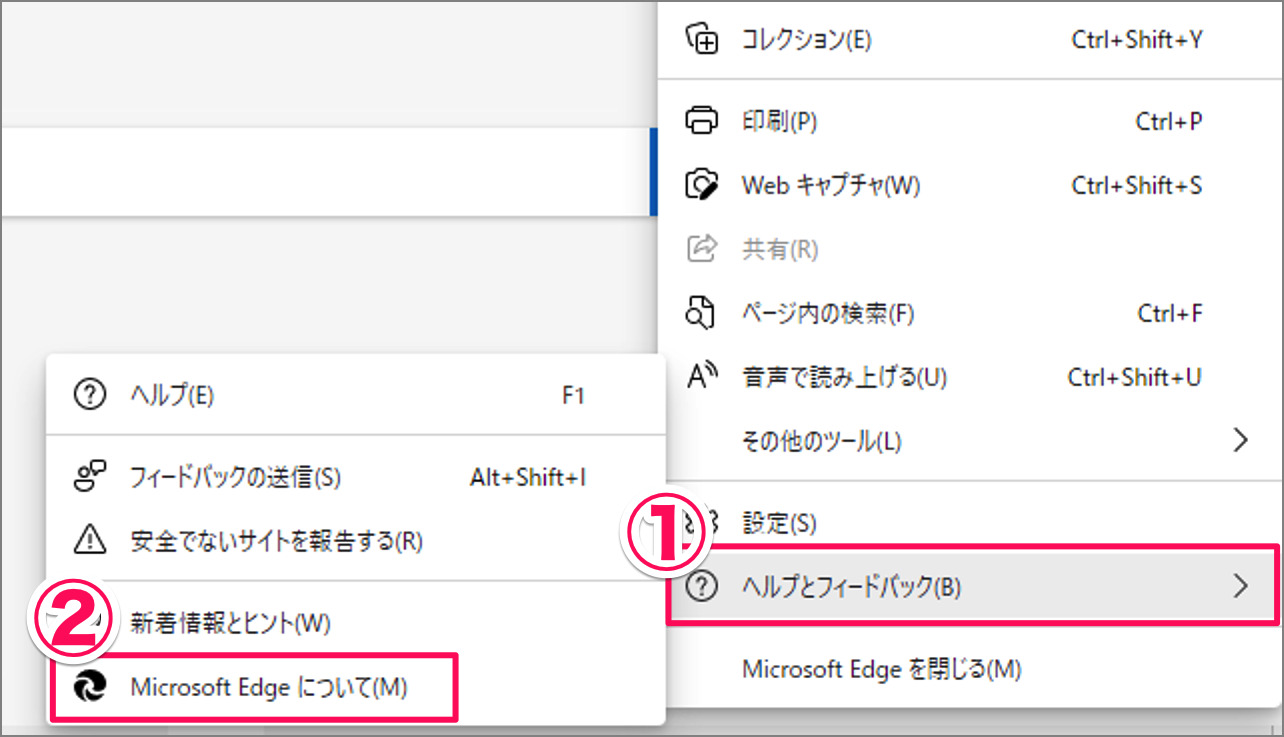Viewport: 1284px width, 737px height.
Task: Click the question mark icon beside ヘルプ(E)
Action: point(90,395)
